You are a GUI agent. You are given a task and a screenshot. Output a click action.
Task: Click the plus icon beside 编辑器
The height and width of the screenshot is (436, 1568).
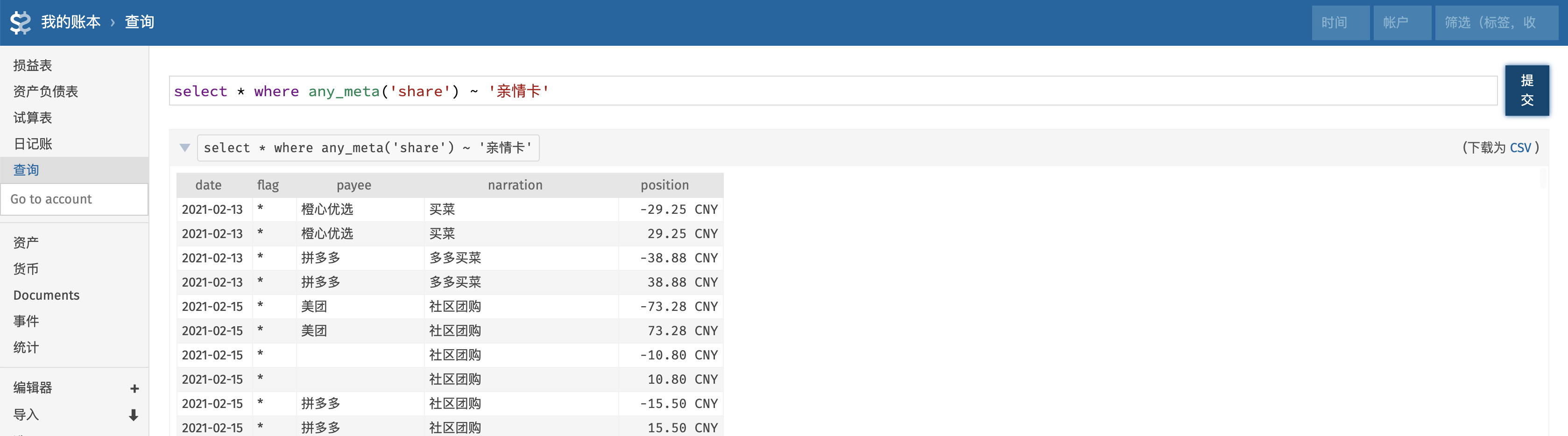[134, 388]
